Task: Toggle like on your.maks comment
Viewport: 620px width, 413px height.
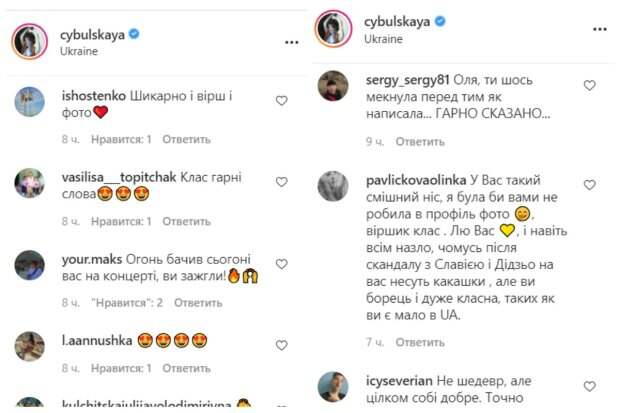Action: click(282, 264)
